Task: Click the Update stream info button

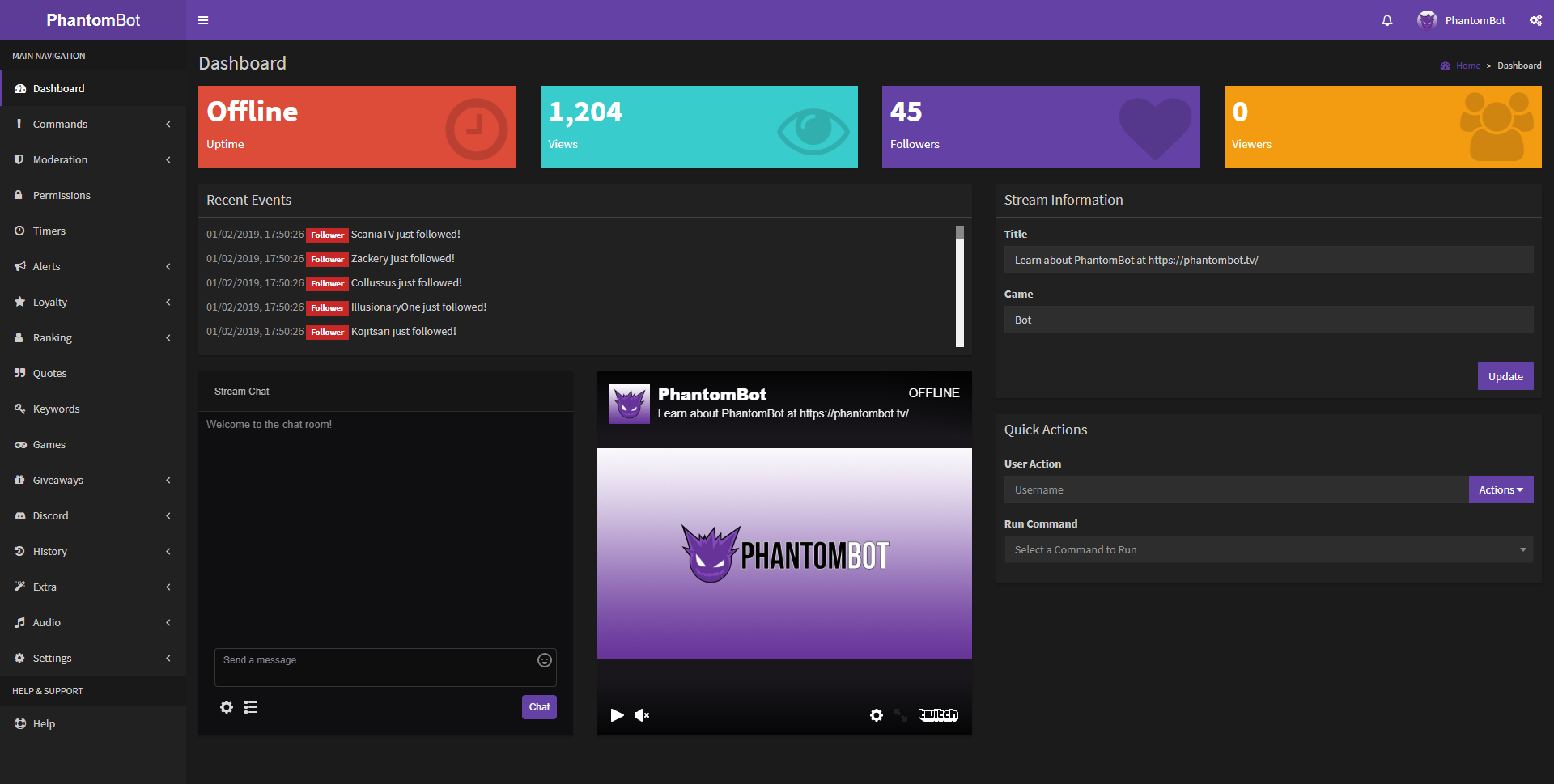Action: coord(1505,376)
